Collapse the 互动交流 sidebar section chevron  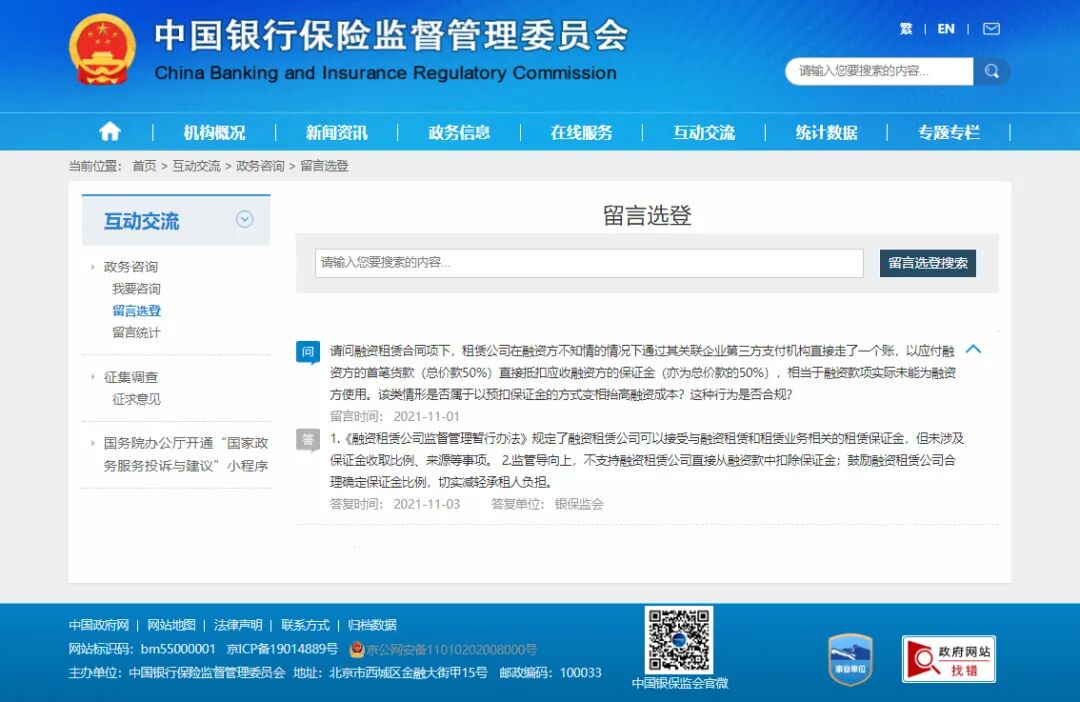245,219
